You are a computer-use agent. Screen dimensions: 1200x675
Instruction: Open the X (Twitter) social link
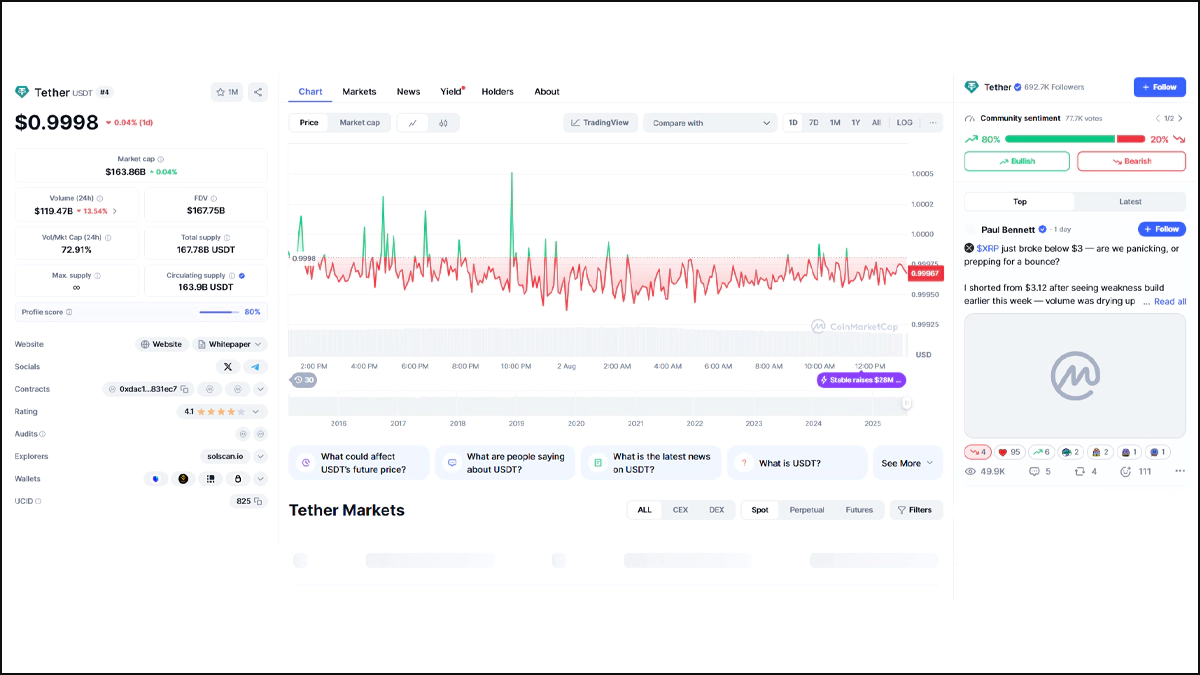[x=228, y=367]
